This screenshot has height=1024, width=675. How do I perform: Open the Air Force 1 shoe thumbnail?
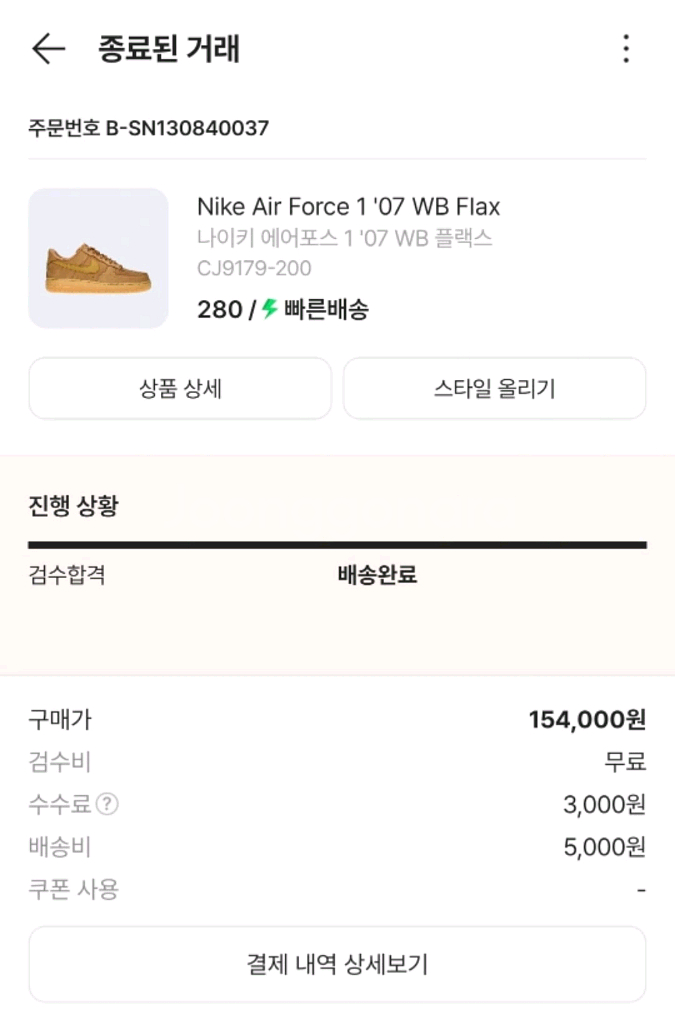click(98, 258)
